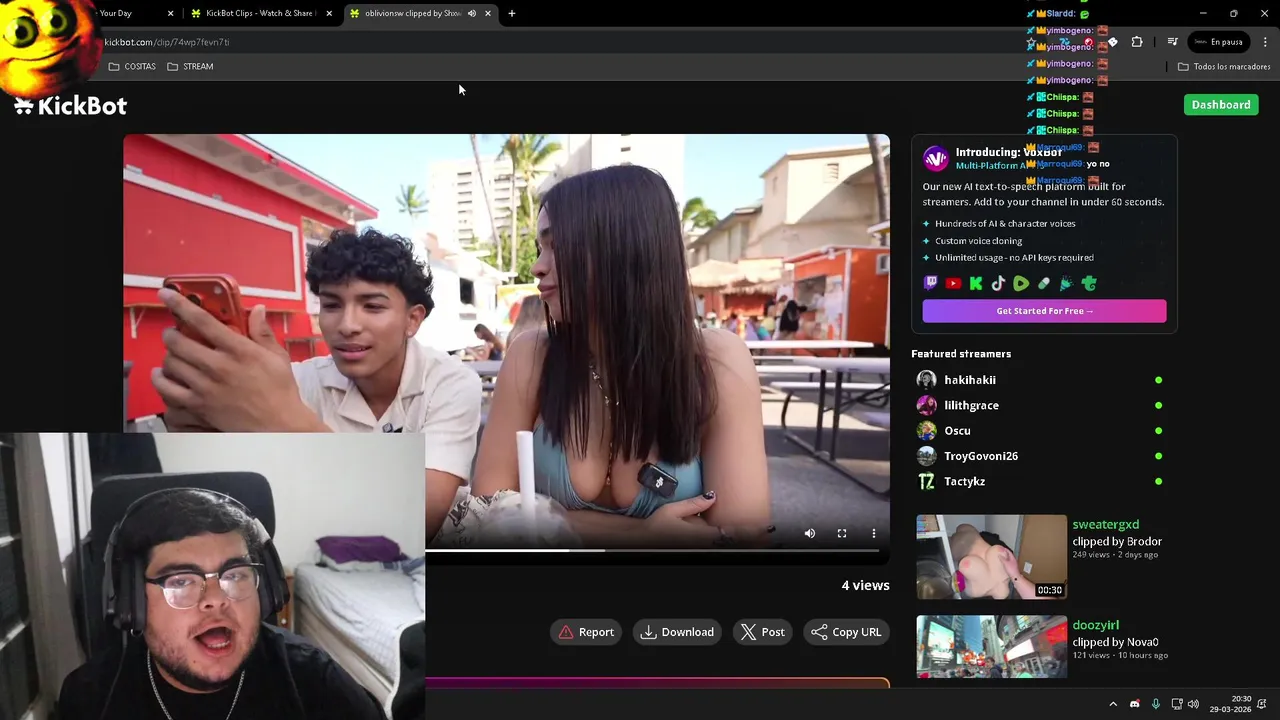Click the YouTube platform icon
This screenshot has height=720, width=1280.
pyautogui.click(x=953, y=284)
